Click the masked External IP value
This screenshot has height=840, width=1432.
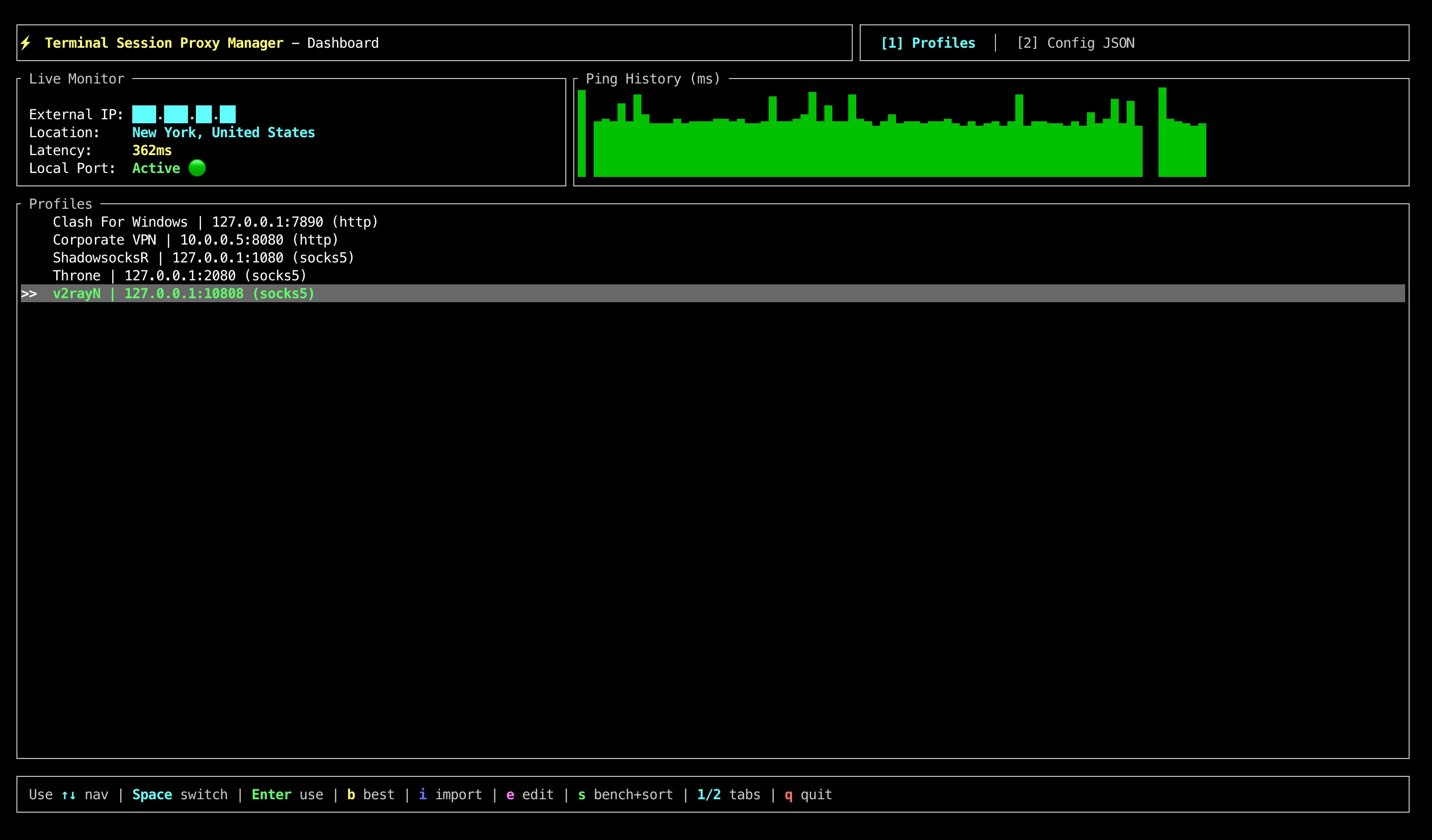[184, 114]
